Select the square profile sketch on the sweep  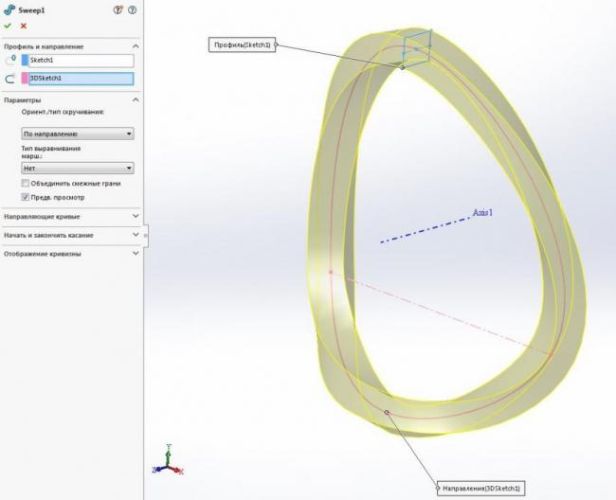(x=417, y=47)
